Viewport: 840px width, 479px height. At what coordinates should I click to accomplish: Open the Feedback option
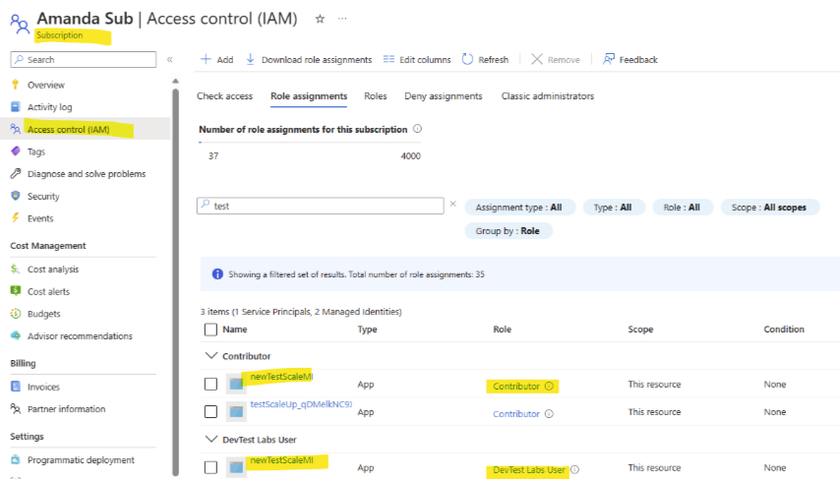coord(630,59)
